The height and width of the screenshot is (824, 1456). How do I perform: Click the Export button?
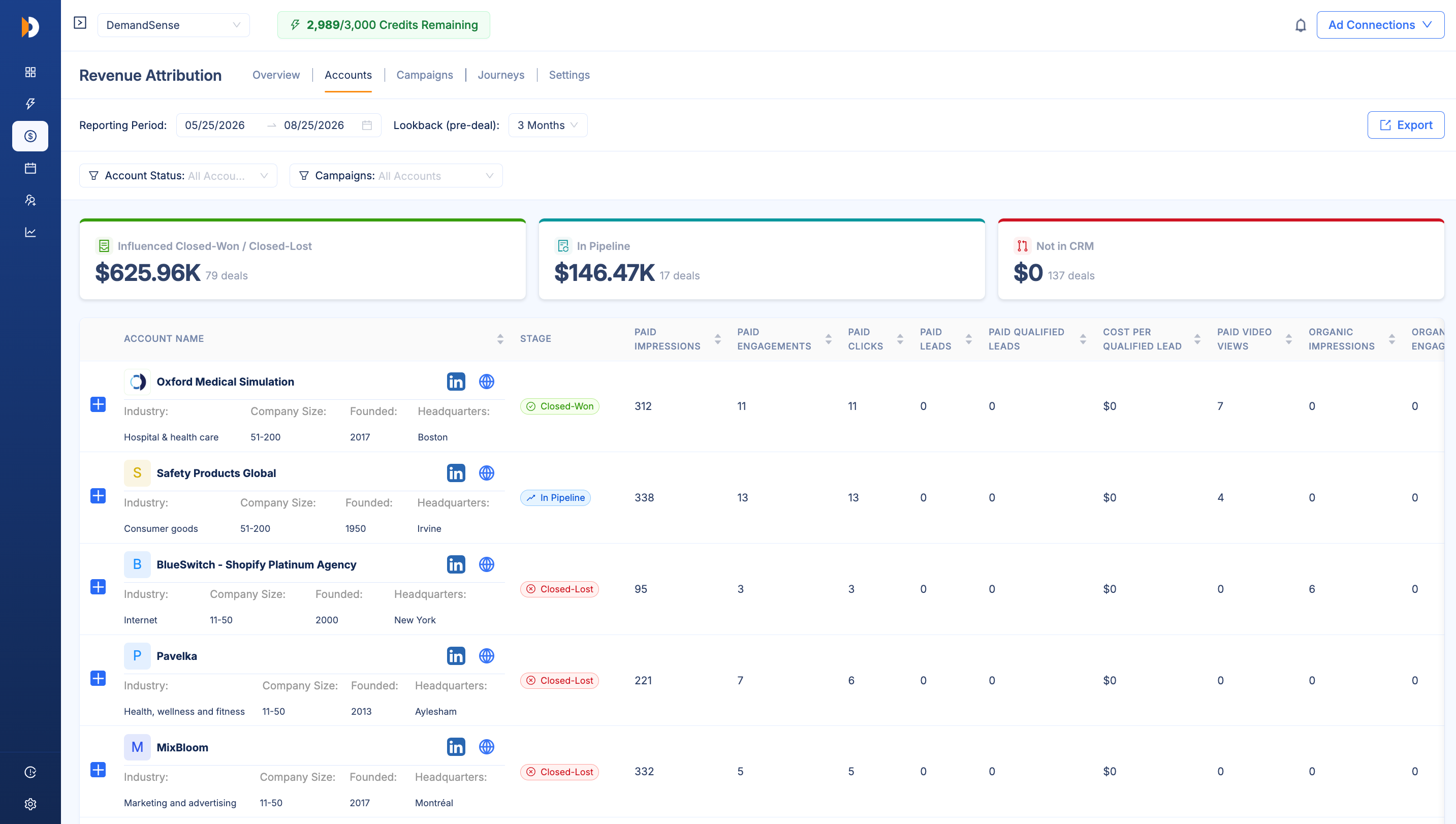[1406, 125]
